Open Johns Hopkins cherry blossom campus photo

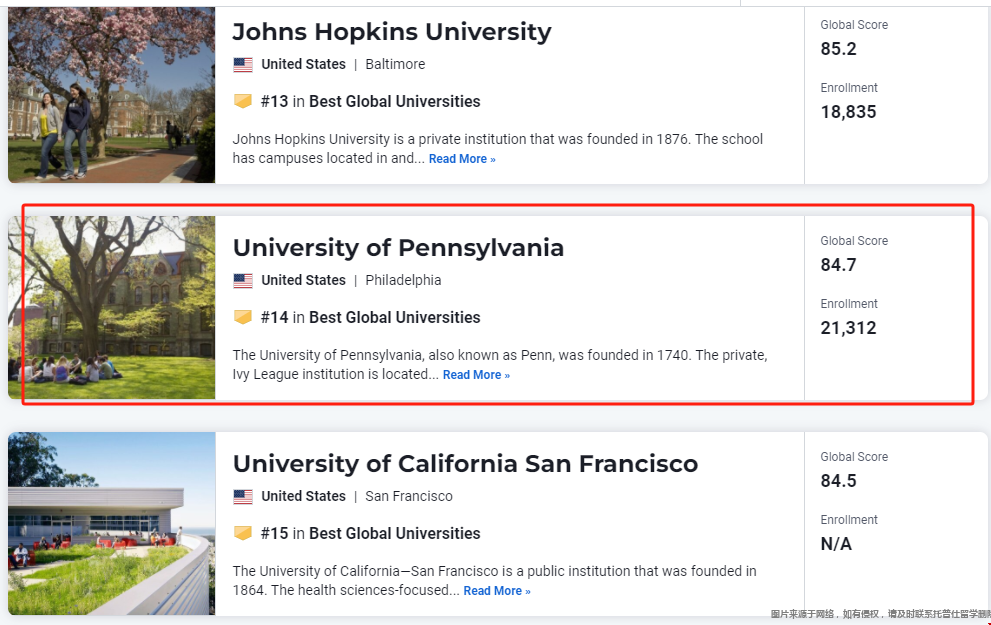pyautogui.click(x=111, y=95)
